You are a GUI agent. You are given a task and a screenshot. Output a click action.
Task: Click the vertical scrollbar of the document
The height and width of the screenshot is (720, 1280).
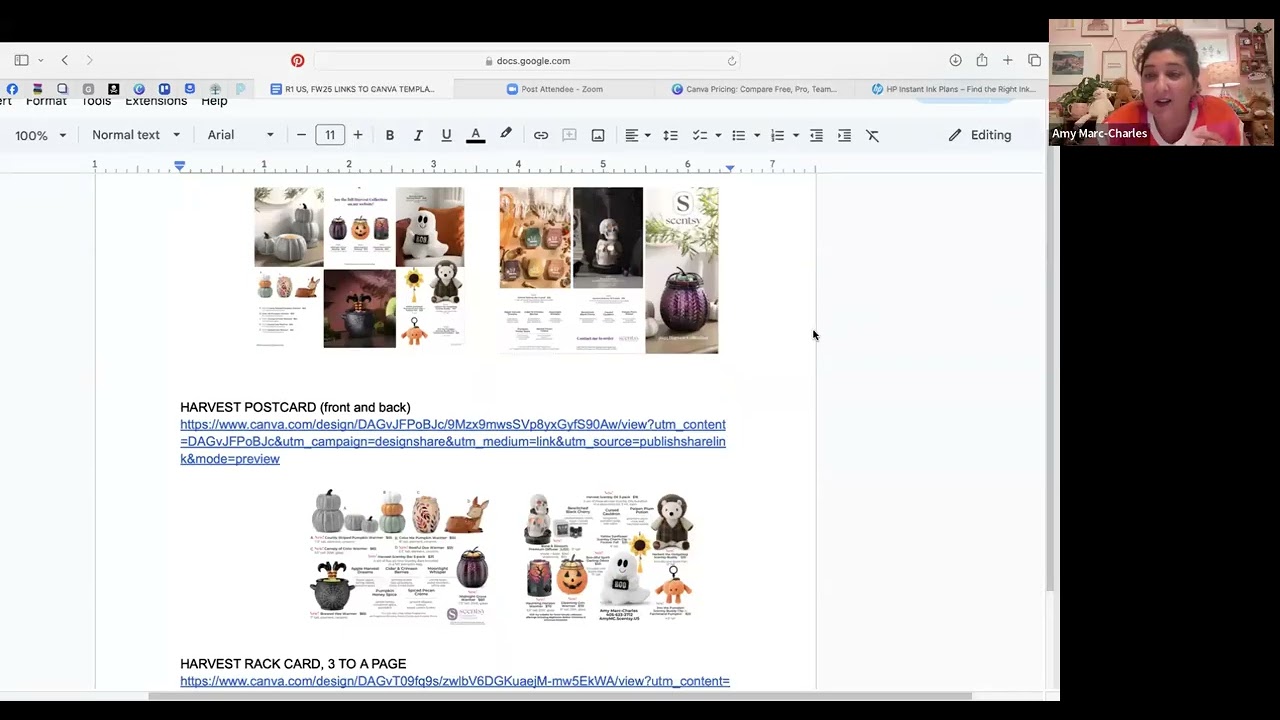pos(1048,380)
